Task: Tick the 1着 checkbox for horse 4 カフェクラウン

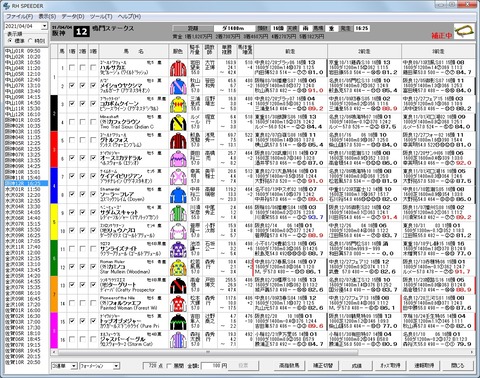Action: click(72, 122)
